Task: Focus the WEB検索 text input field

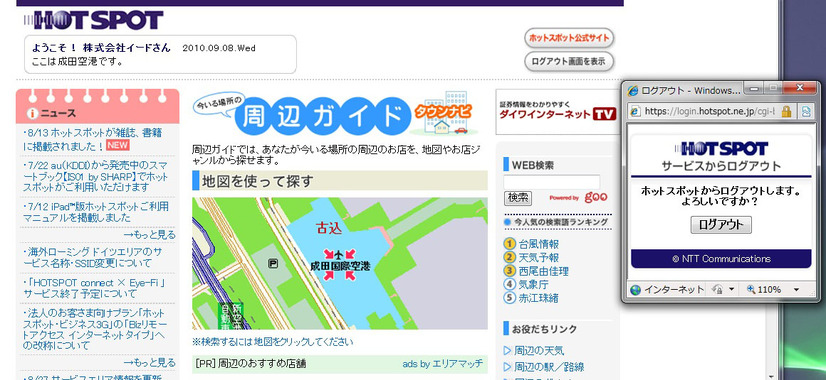Action: pyautogui.click(x=551, y=182)
